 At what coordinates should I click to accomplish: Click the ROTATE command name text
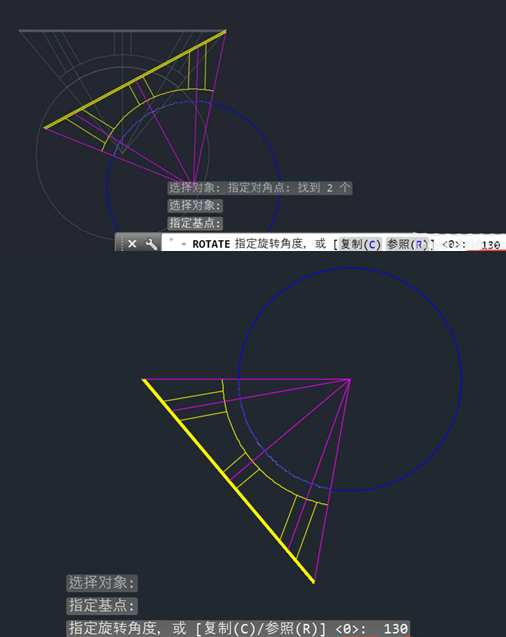(x=211, y=244)
